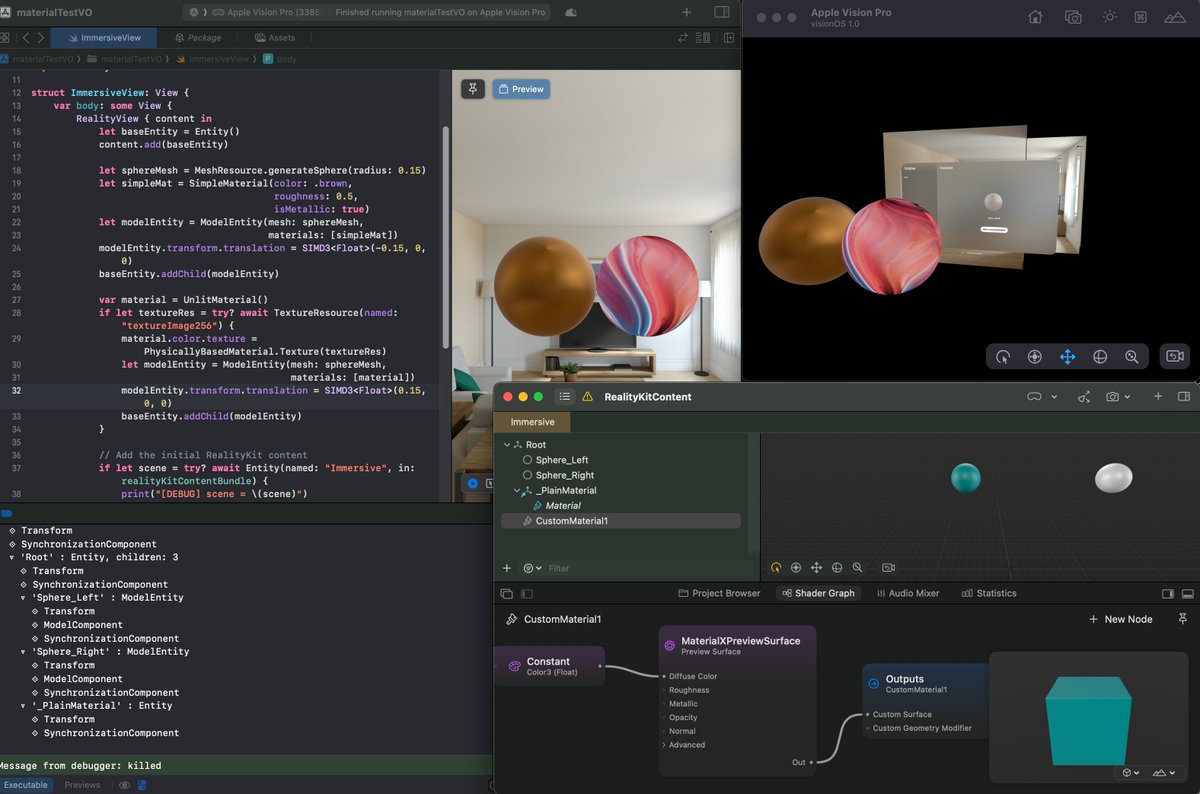
Task: Go back in Xcode editor history
Action: [x=27, y=38]
